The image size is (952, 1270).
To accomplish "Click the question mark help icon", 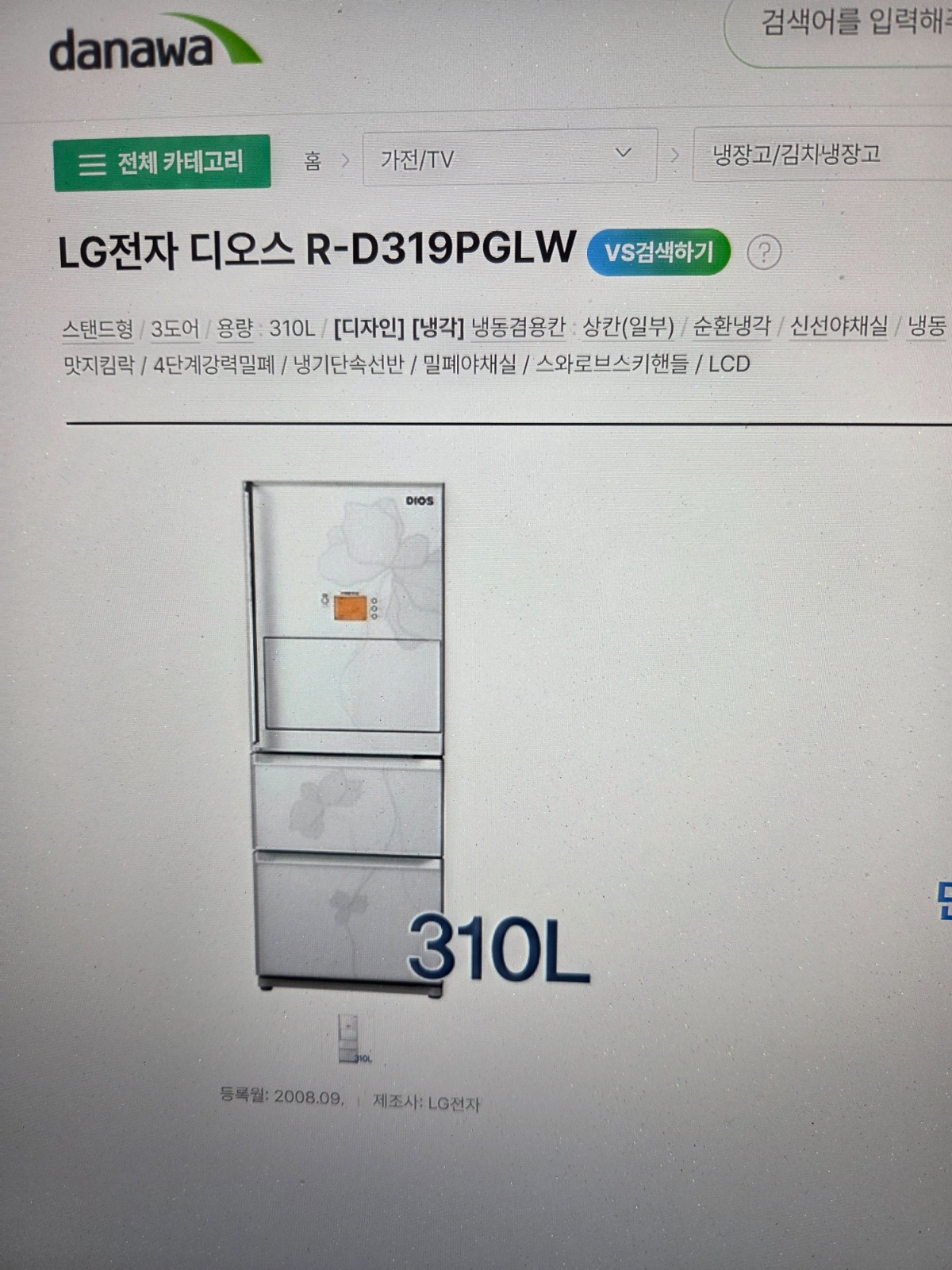I will (764, 252).
